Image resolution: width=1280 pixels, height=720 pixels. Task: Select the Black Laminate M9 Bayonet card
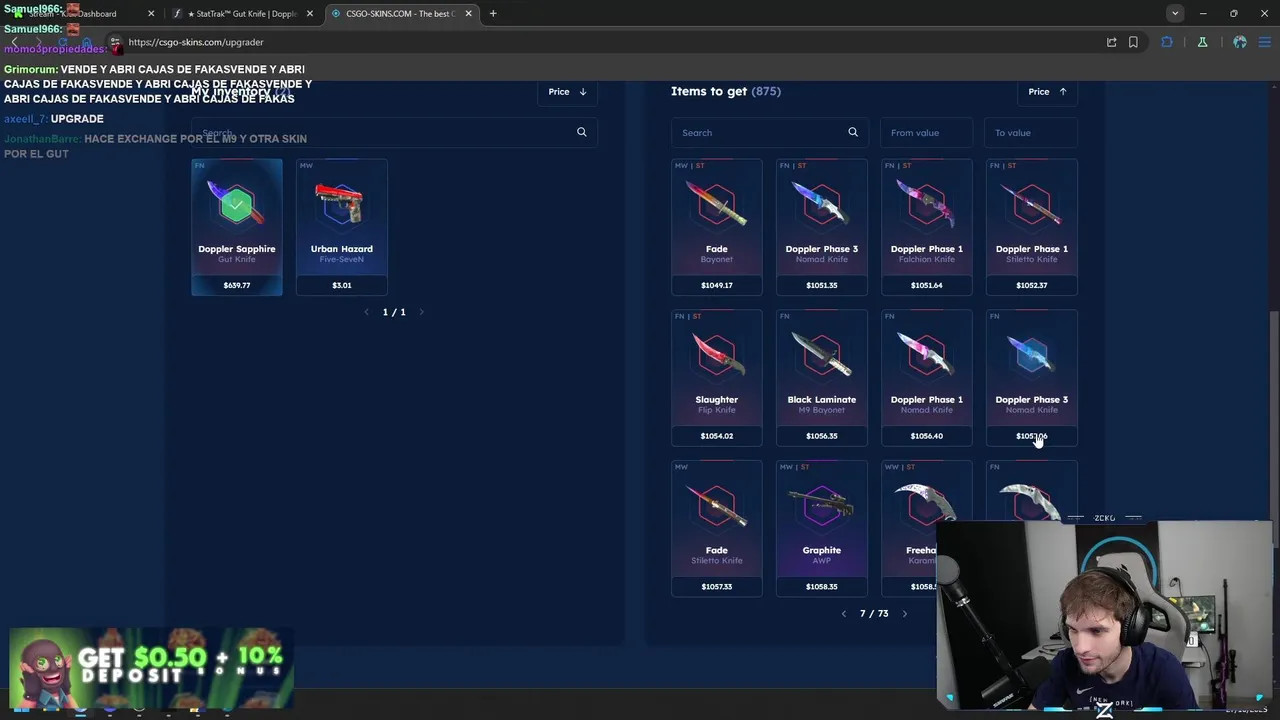(x=822, y=378)
